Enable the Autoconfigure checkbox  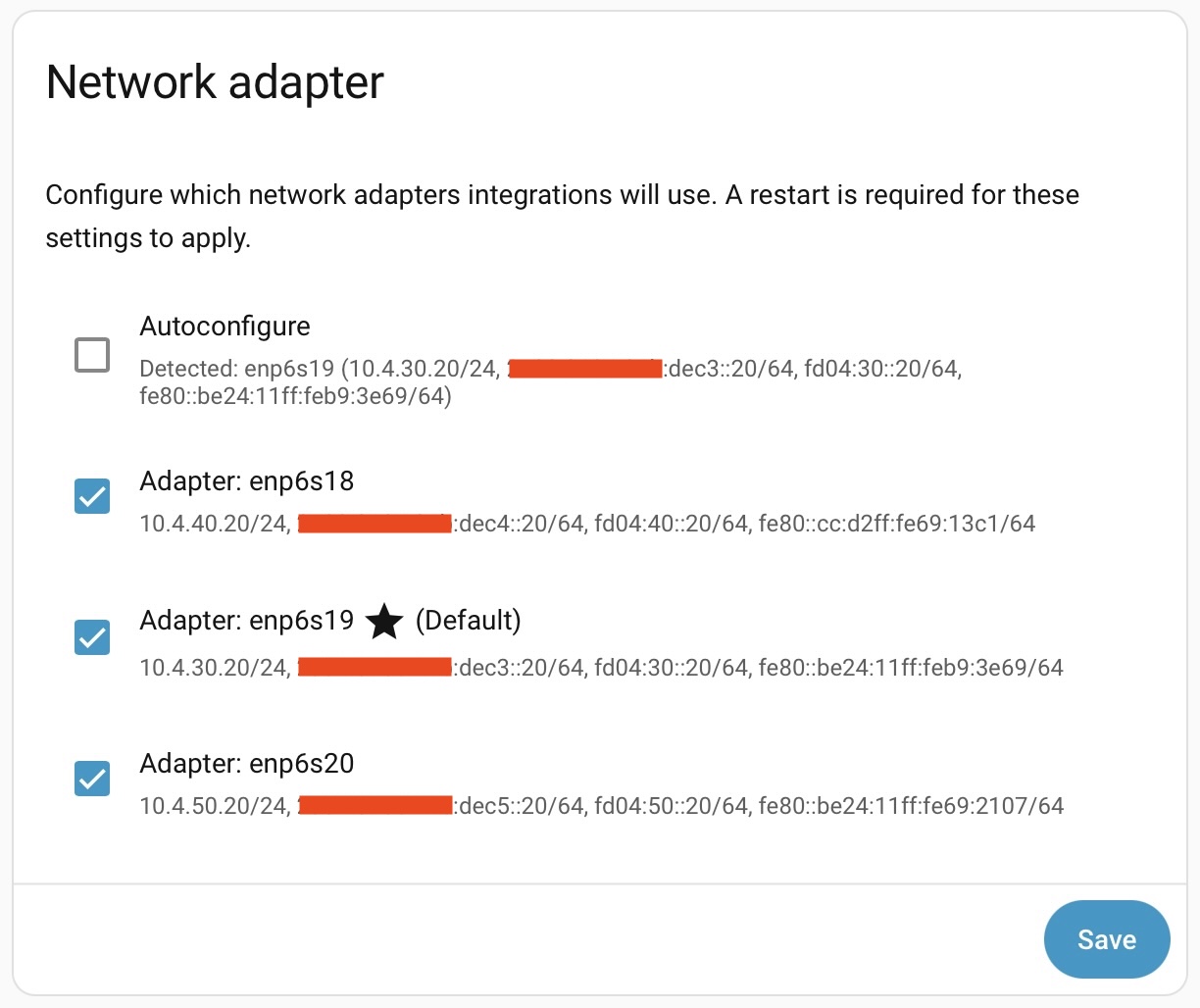tap(92, 355)
